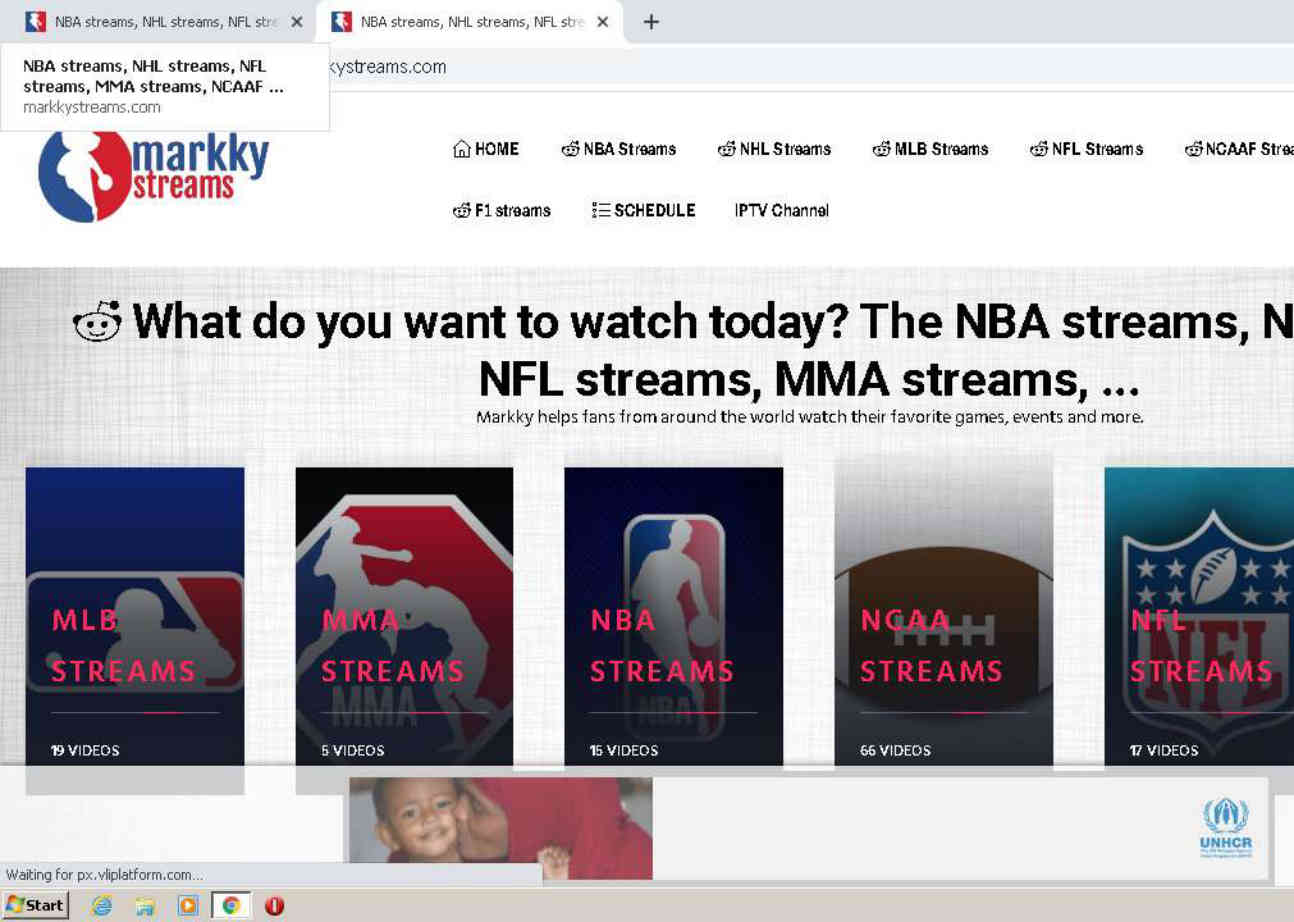Screen dimensions: 1294x922
Task: Close the first browser tab
Action: (x=297, y=21)
